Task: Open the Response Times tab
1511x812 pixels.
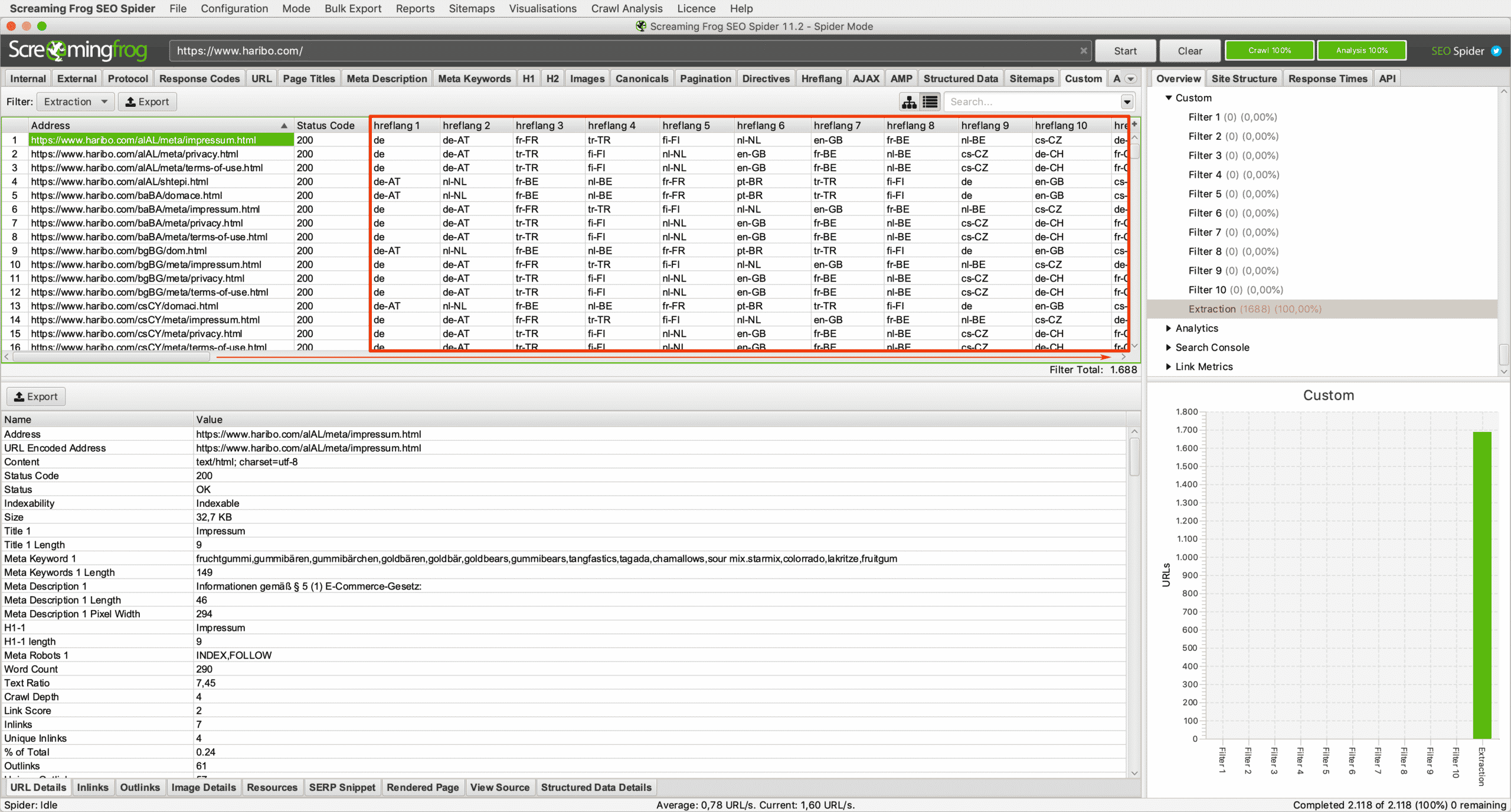Action: tap(1327, 78)
